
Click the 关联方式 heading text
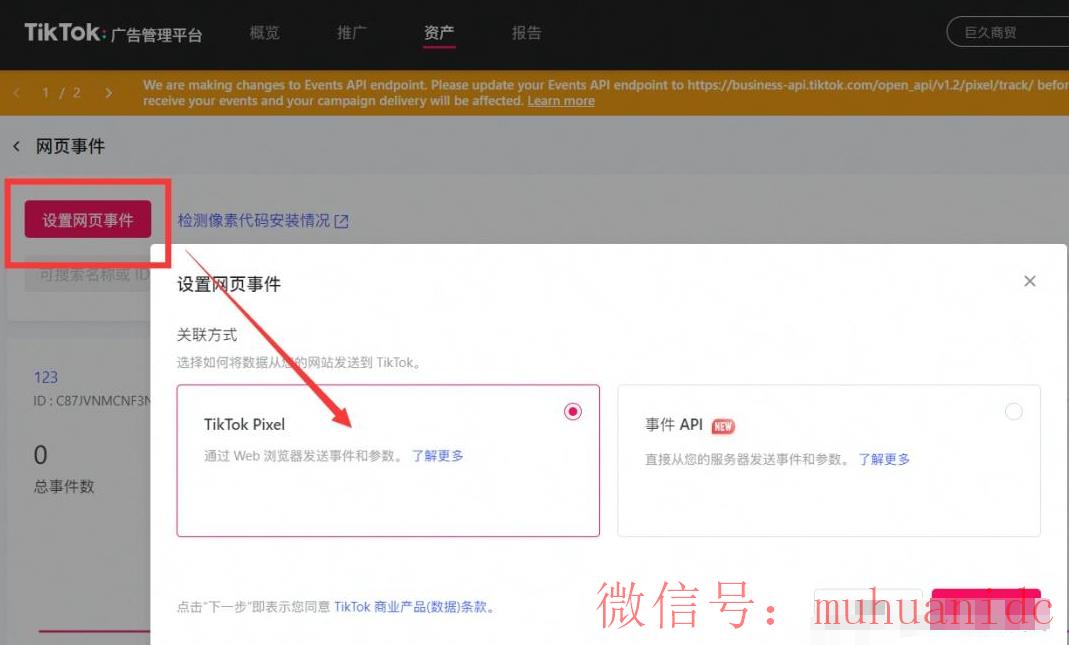pos(207,335)
